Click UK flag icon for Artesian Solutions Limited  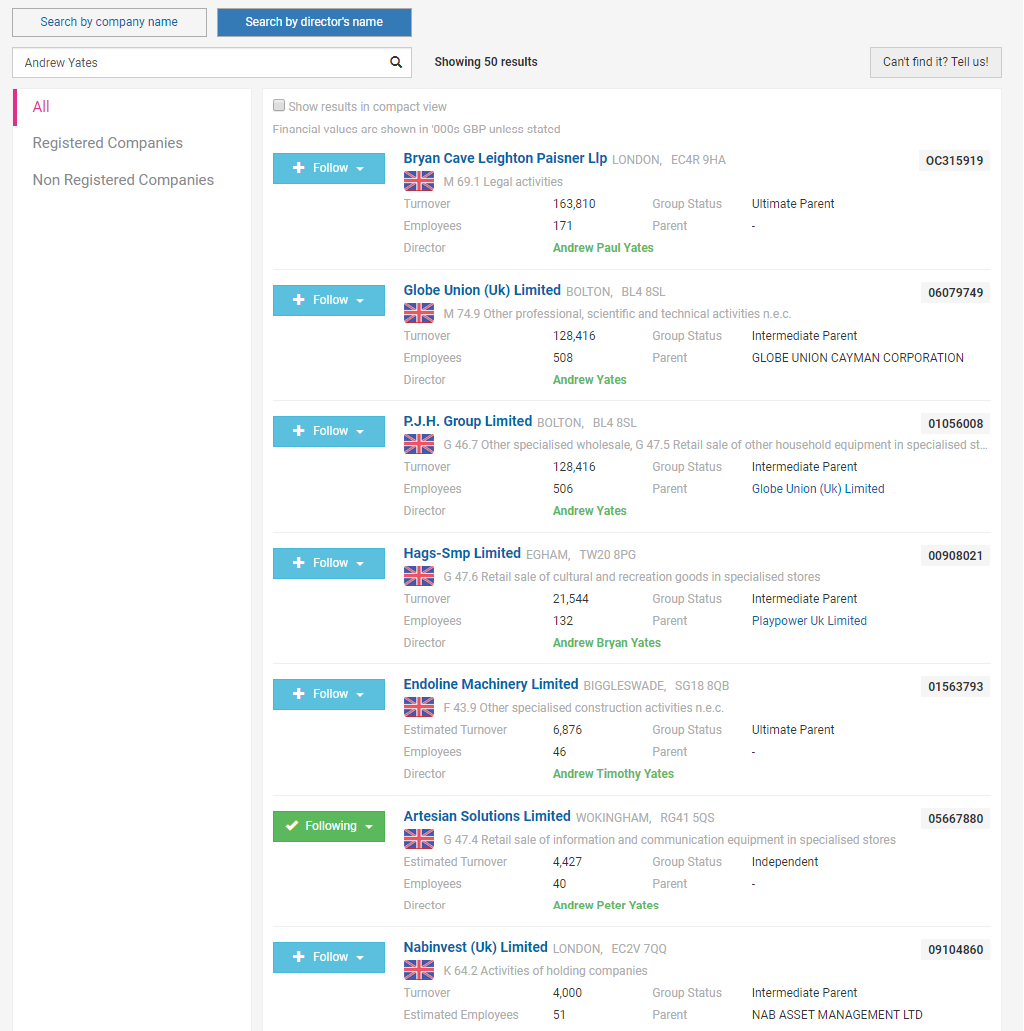[x=419, y=839]
